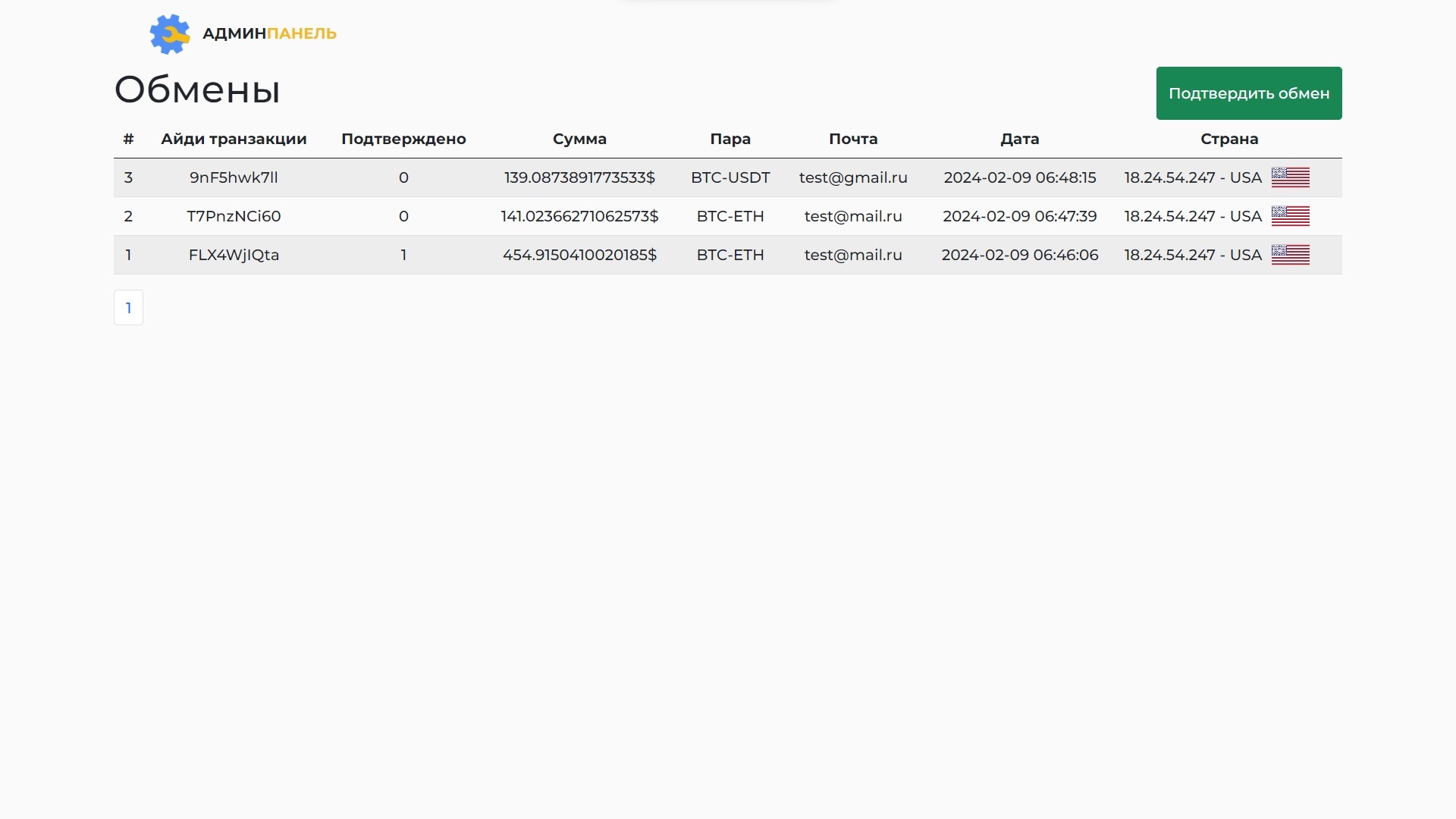Click the Обмены page heading
The image size is (1456, 819).
(x=197, y=89)
